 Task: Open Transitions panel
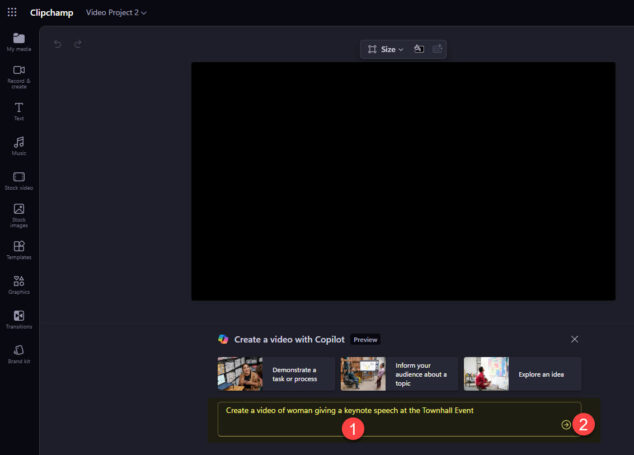pos(19,320)
